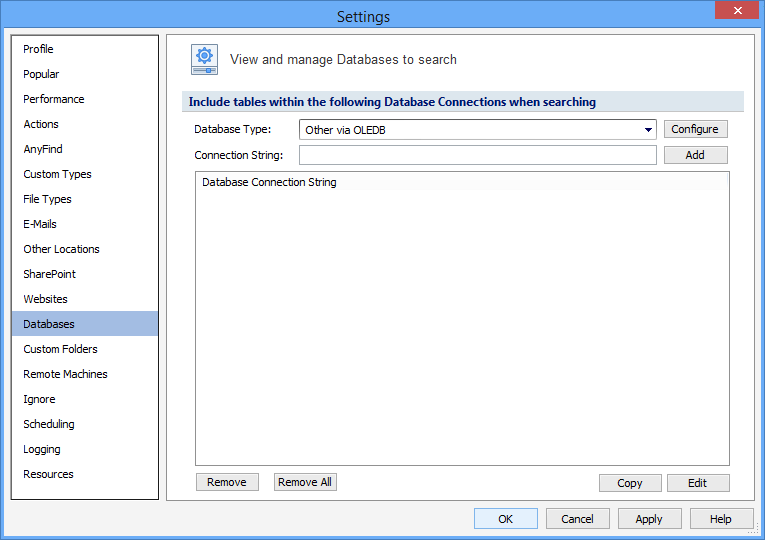Image resolution: width=765 pixels, height=540 pixels.
Task: Switch to the AnyFind settings page
Action: [43, 149]
